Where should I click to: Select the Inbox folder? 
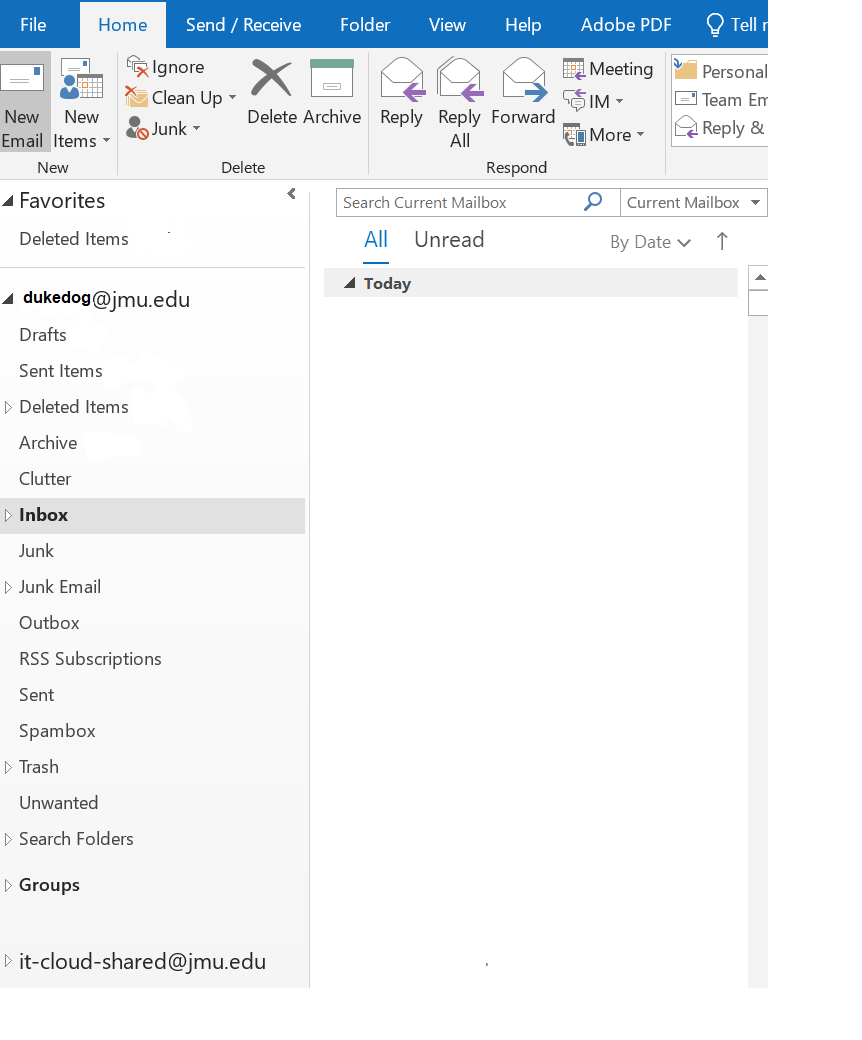point(153,515)
